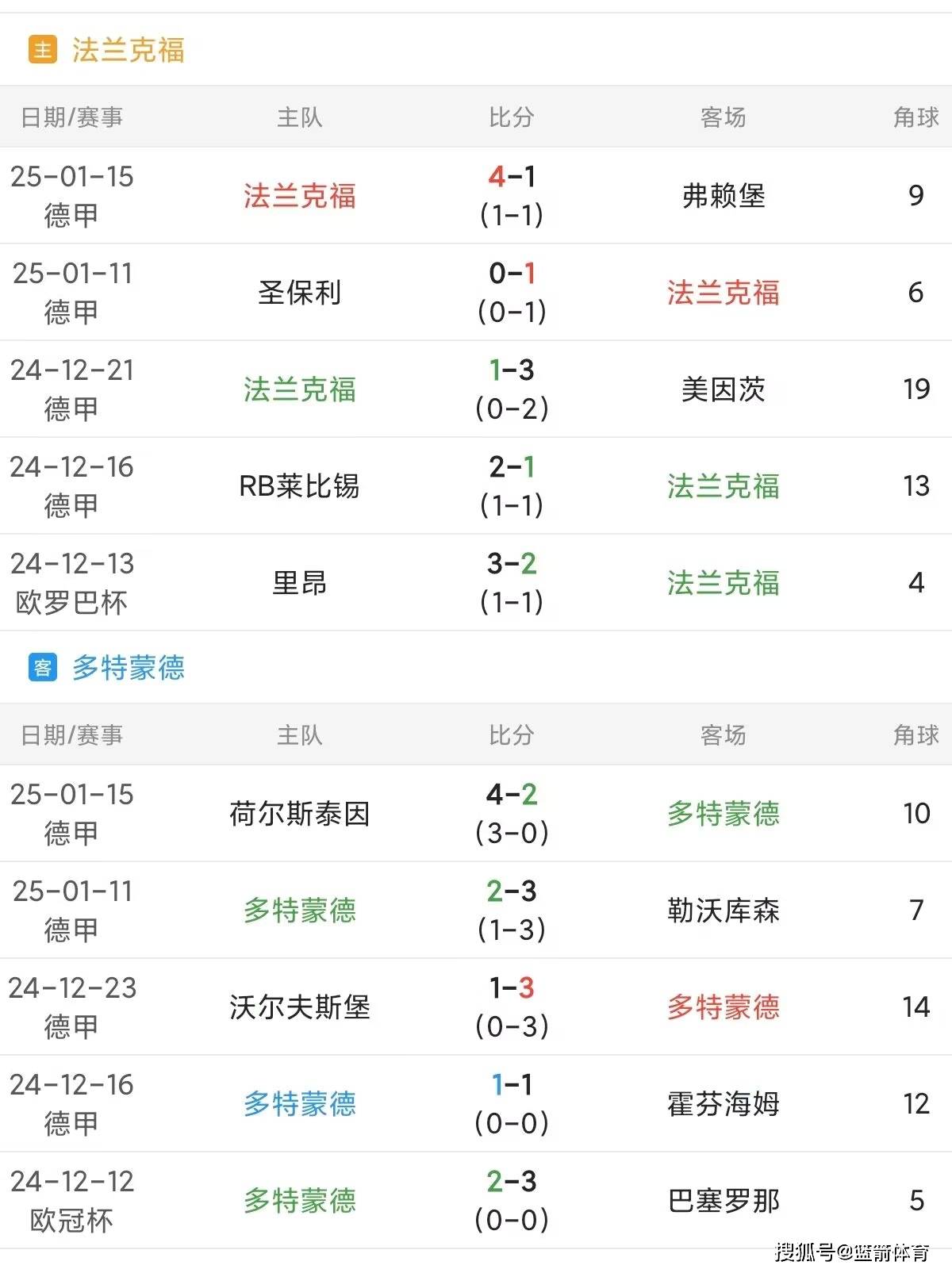The image size is (952, 1273).
Task: Open the 多特蒙德 section title
Action: (x=129, y=667)
